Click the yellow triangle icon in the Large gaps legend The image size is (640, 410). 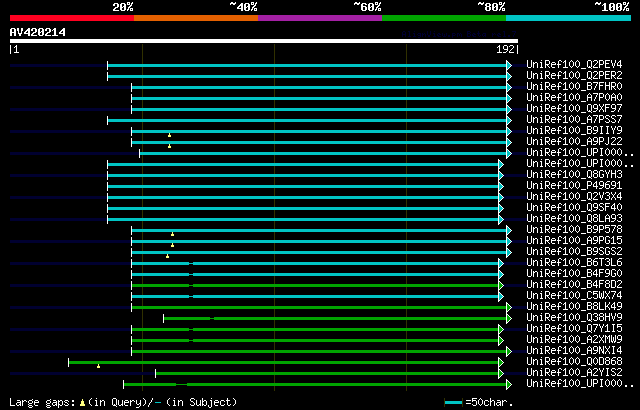(x=82, y=403)
